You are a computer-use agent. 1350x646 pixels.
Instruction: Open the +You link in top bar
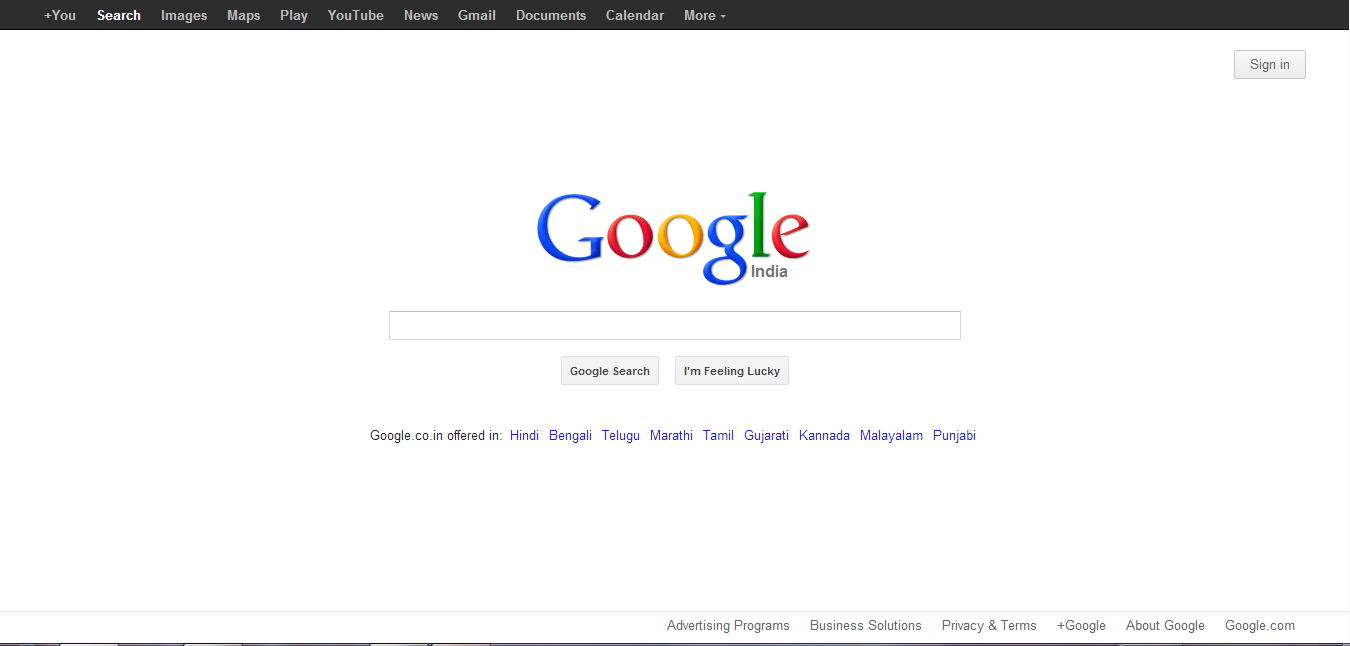(x=60, y=15)
